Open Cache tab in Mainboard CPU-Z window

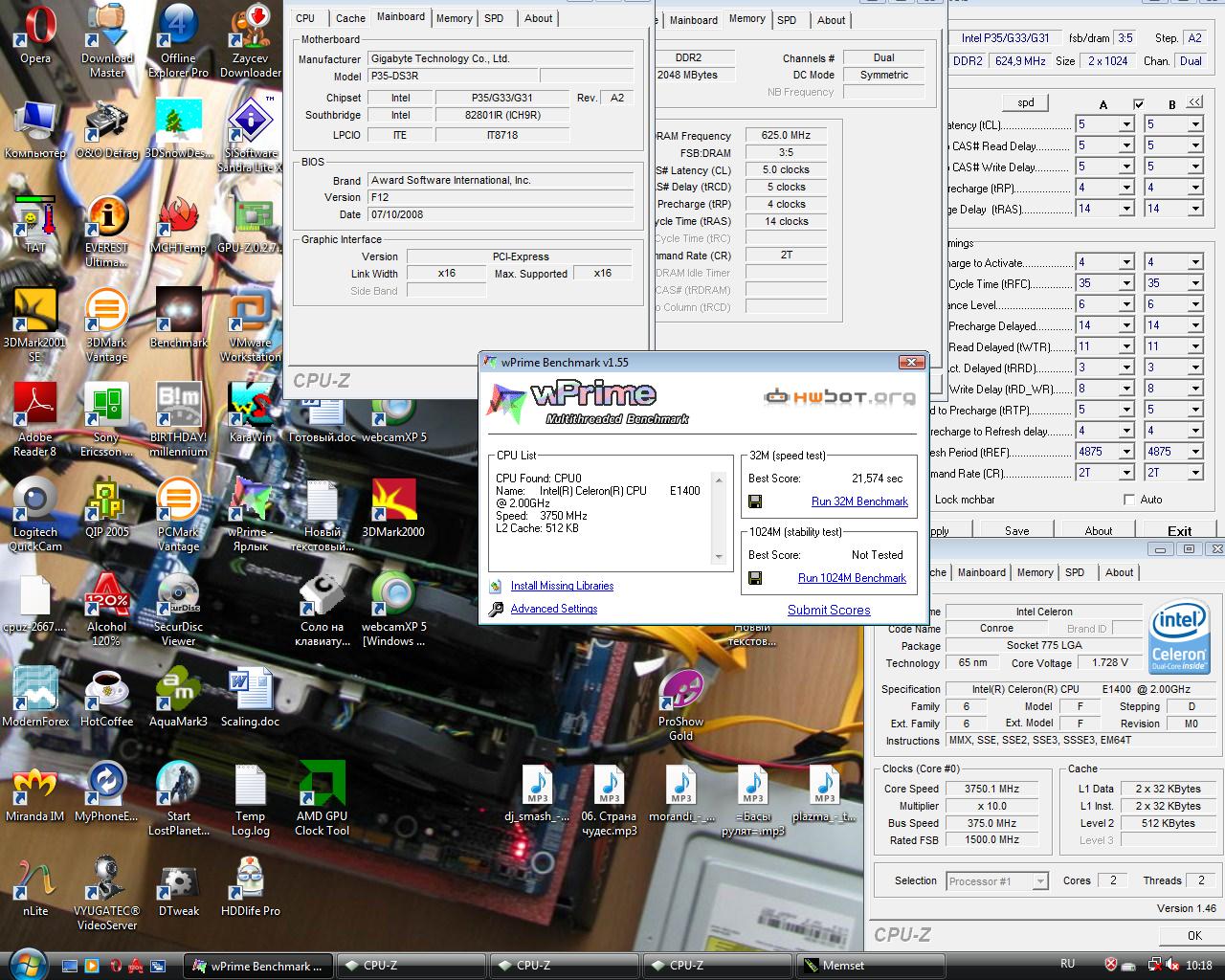350,18
